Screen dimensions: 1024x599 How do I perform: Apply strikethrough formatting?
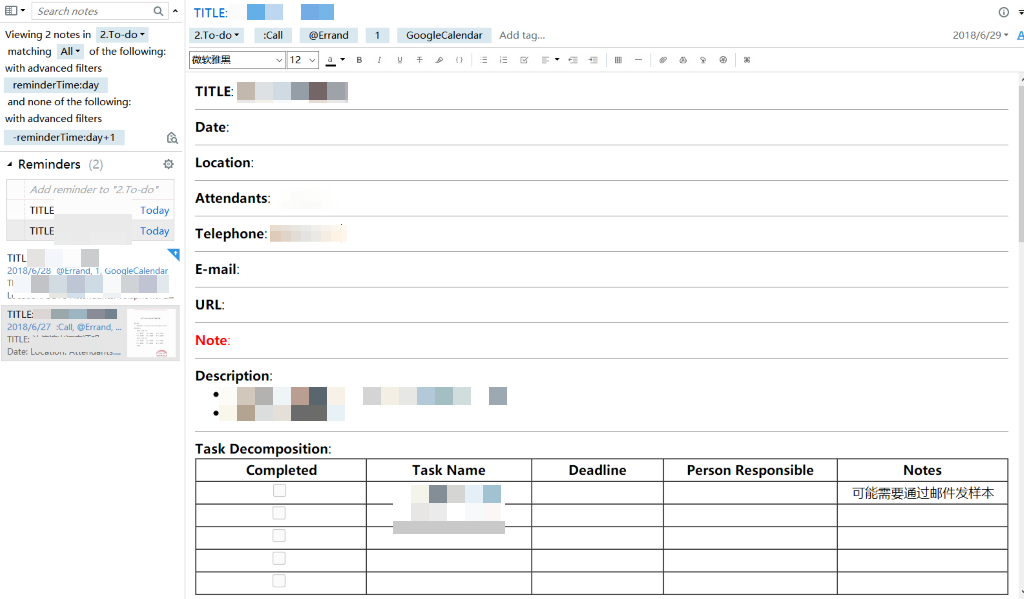pyautogui.click(x=419, y=60)
